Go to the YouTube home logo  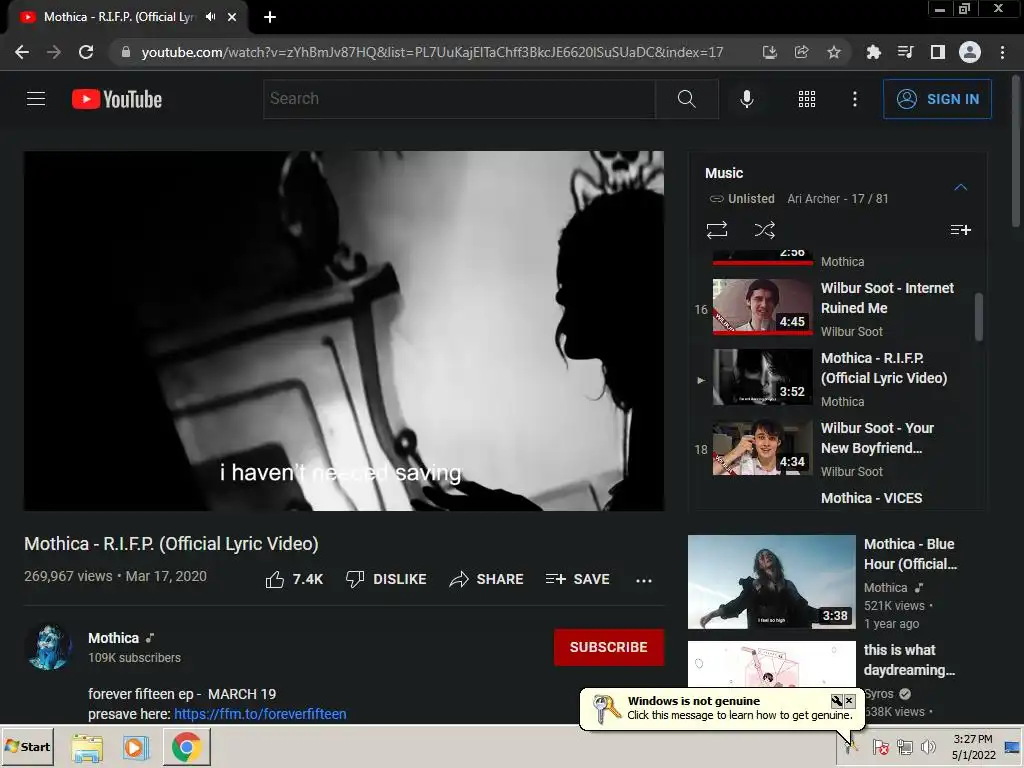117,99
